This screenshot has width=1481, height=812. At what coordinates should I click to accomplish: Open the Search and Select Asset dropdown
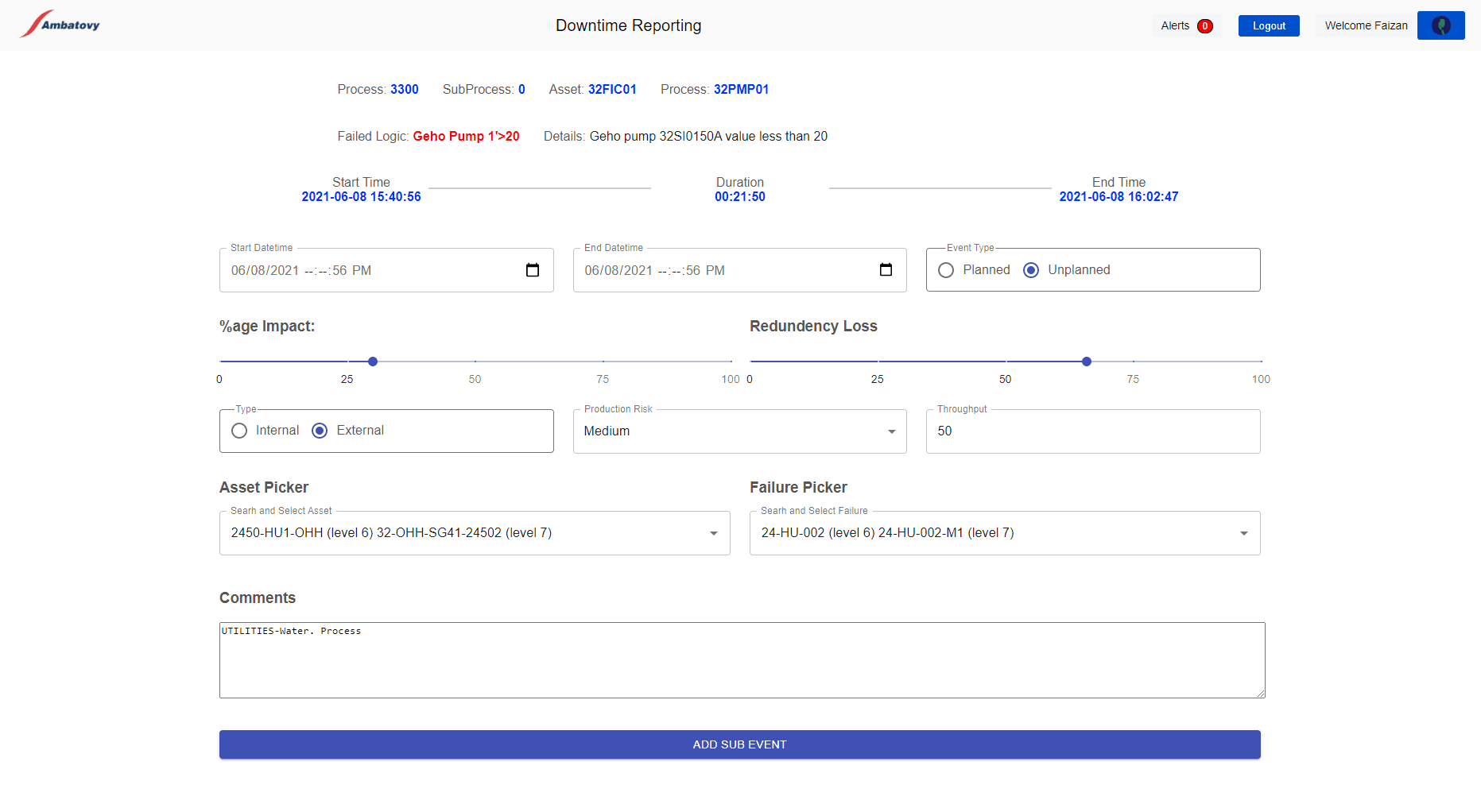713,533
